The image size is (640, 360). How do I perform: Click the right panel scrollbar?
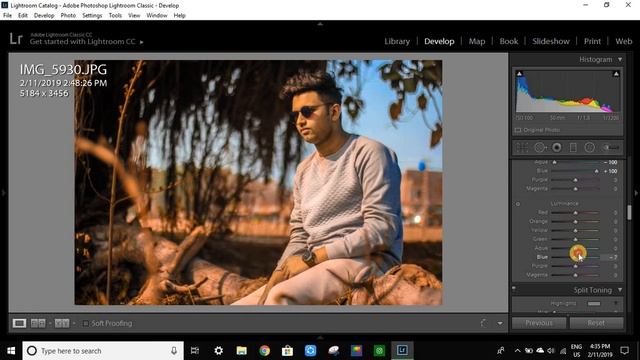coord(629,212)
